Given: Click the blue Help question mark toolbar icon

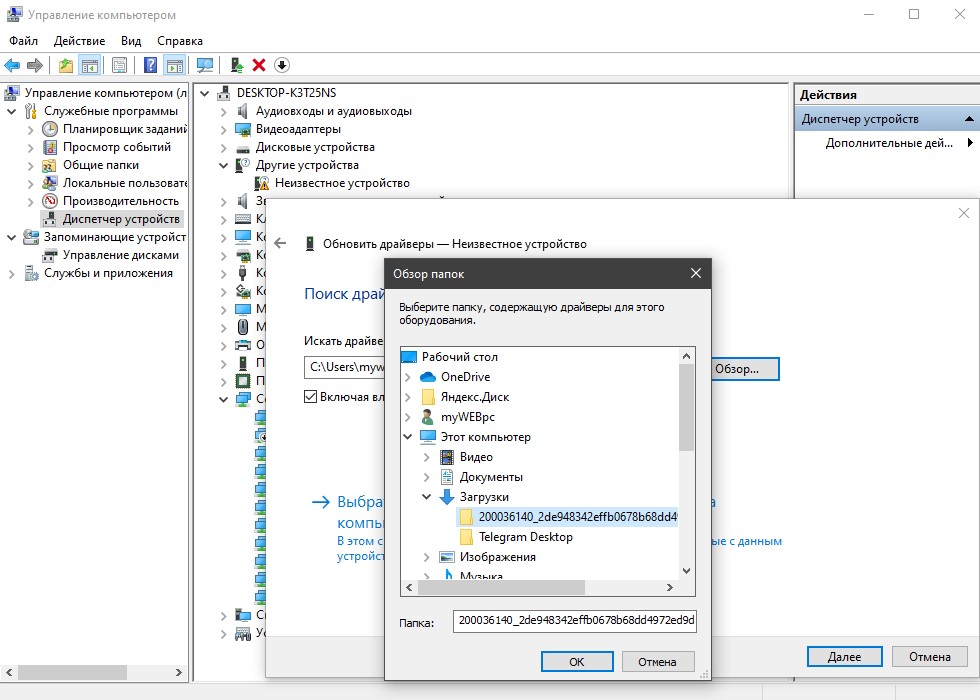Looking at the screenshot, I should click(x=151, y=65).
